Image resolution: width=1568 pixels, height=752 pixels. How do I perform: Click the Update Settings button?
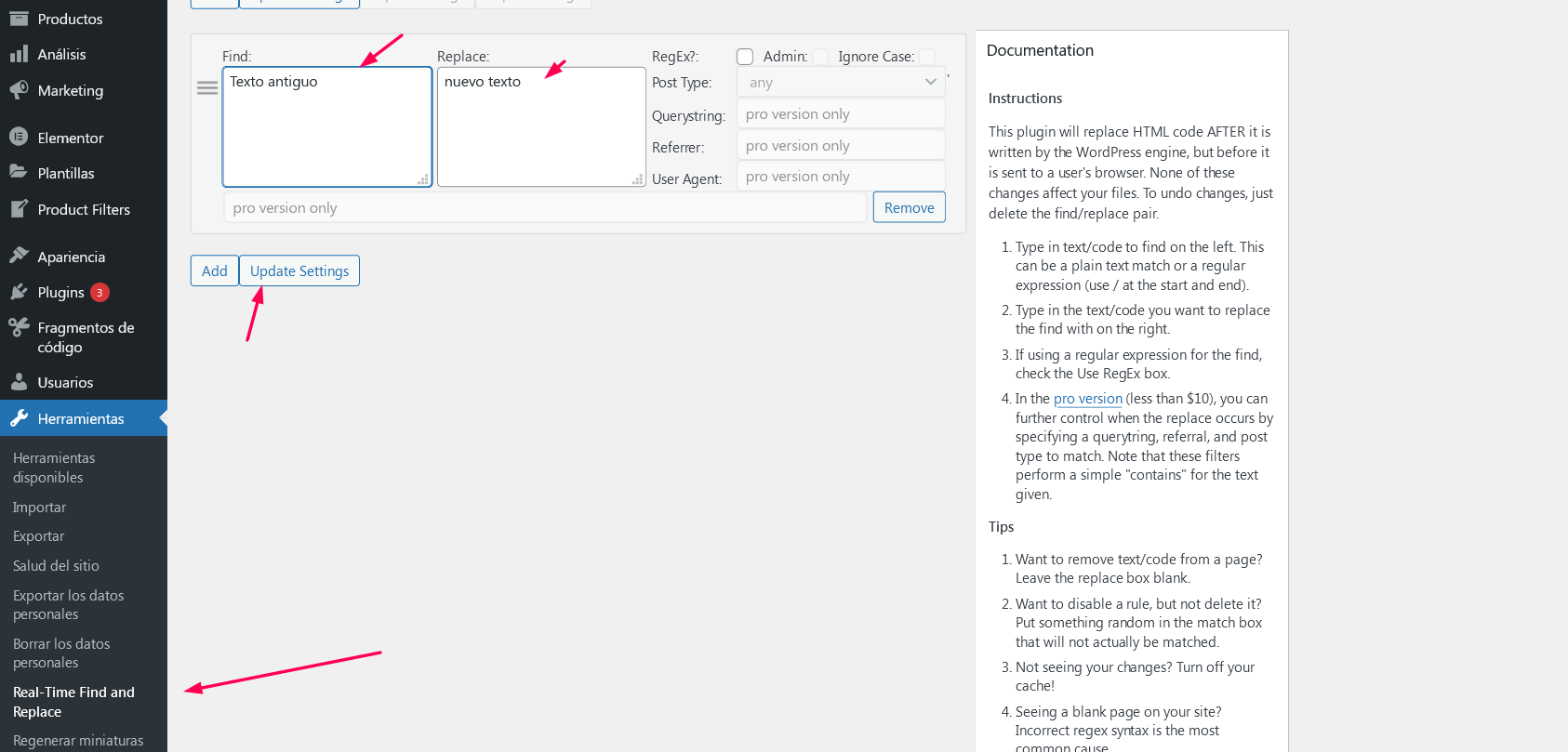(x=299, y=270)
